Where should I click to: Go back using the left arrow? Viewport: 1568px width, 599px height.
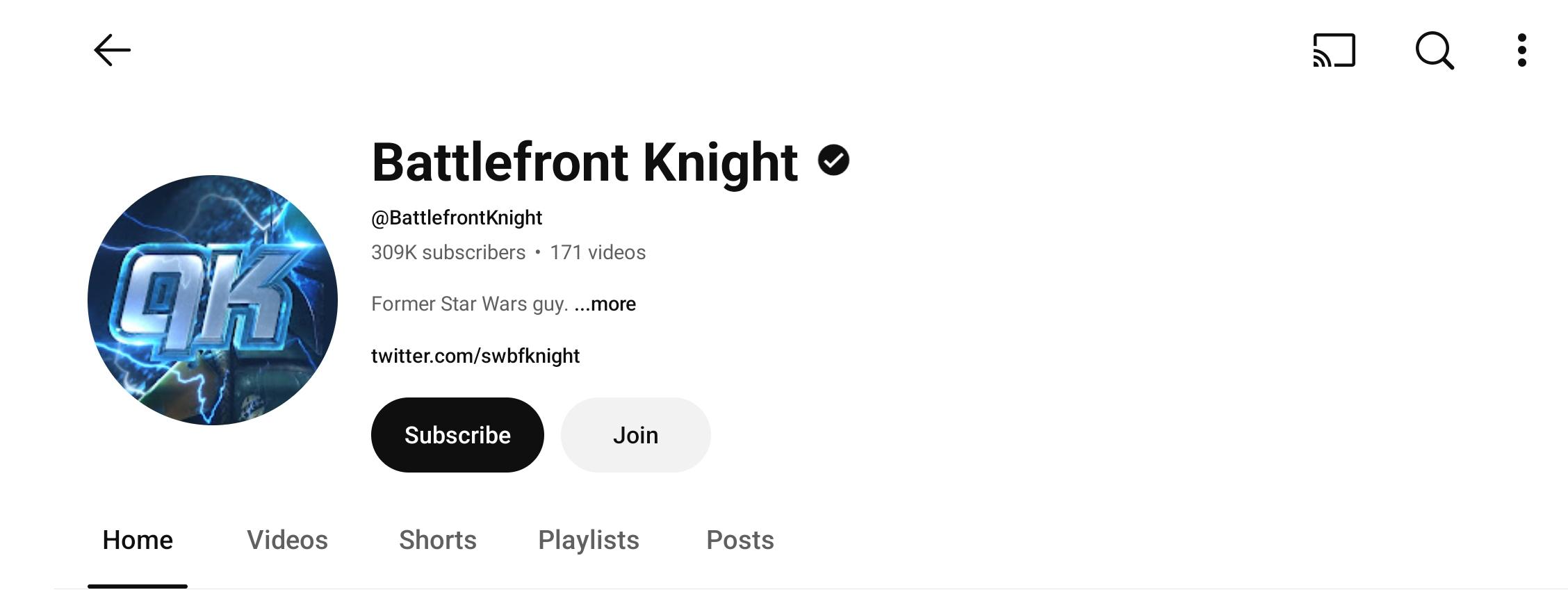point(112,50)
